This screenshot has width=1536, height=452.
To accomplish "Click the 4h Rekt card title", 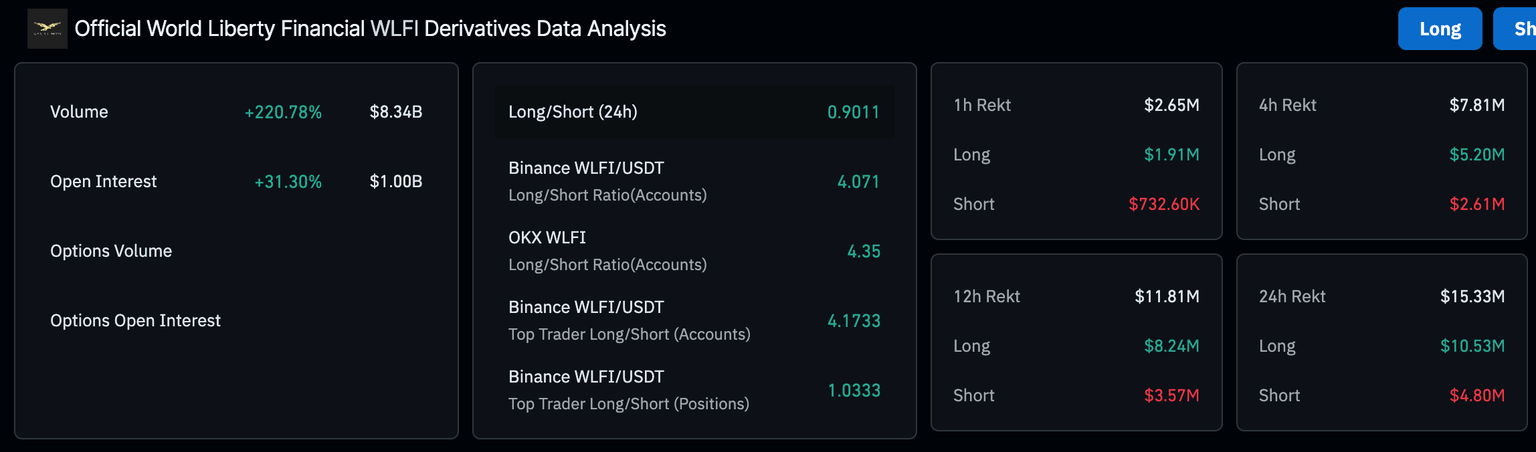I will point(1288,105).
